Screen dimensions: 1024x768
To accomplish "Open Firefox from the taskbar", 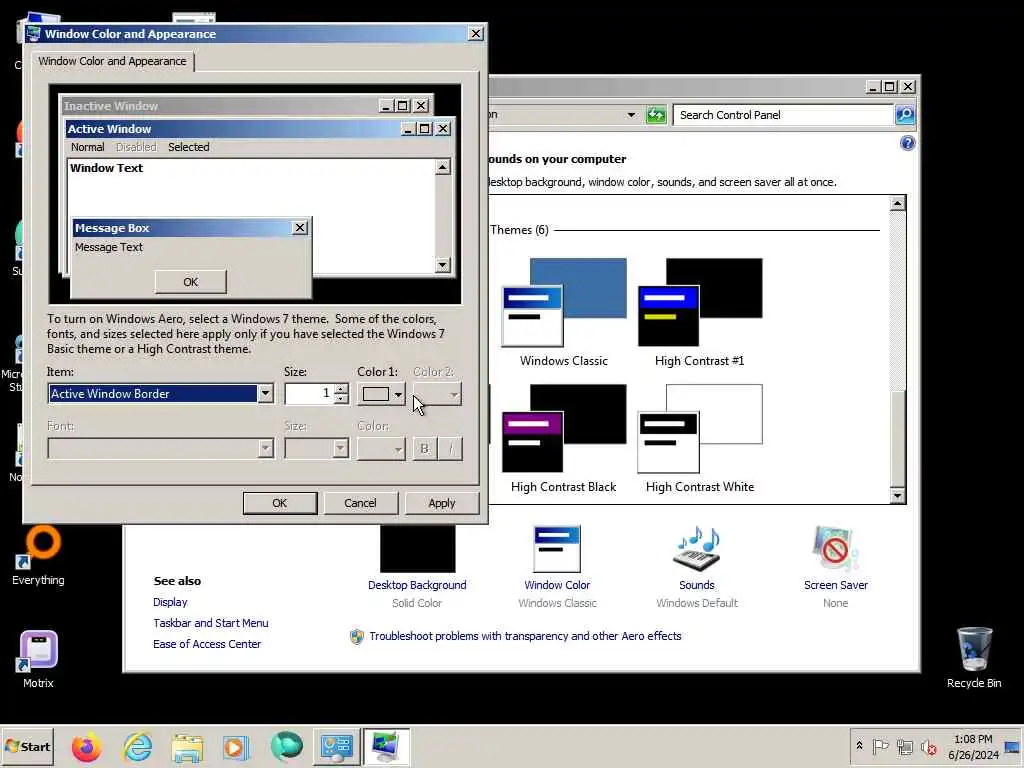I will tap(86, 747).
